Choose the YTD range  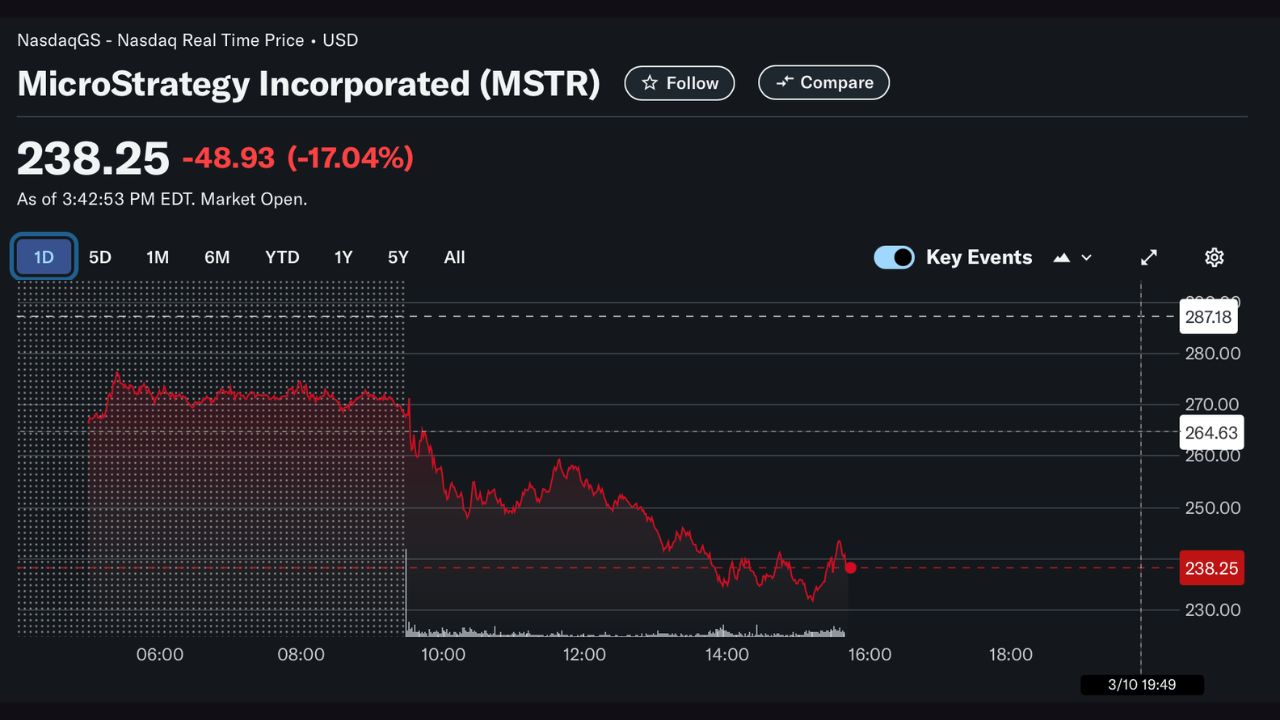pyautogui.click(x=282, y=257)
